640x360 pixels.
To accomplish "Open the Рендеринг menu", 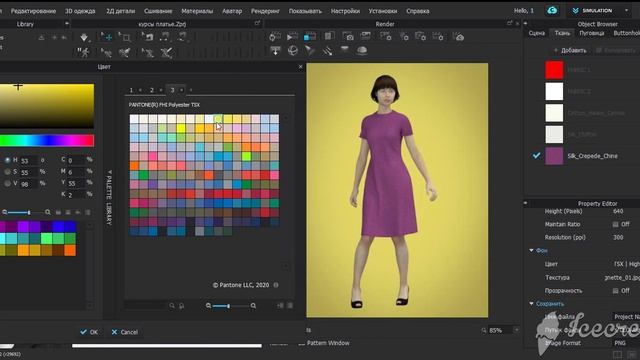I will coord(265,11).
